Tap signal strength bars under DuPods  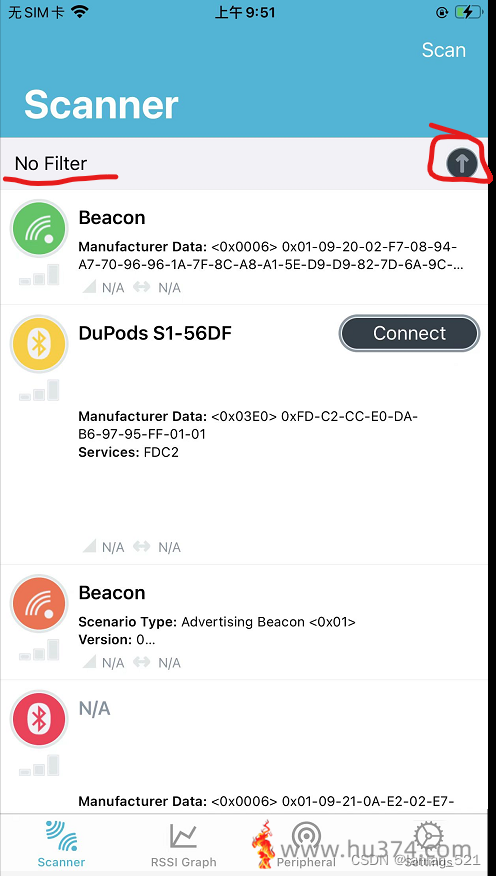39,390
